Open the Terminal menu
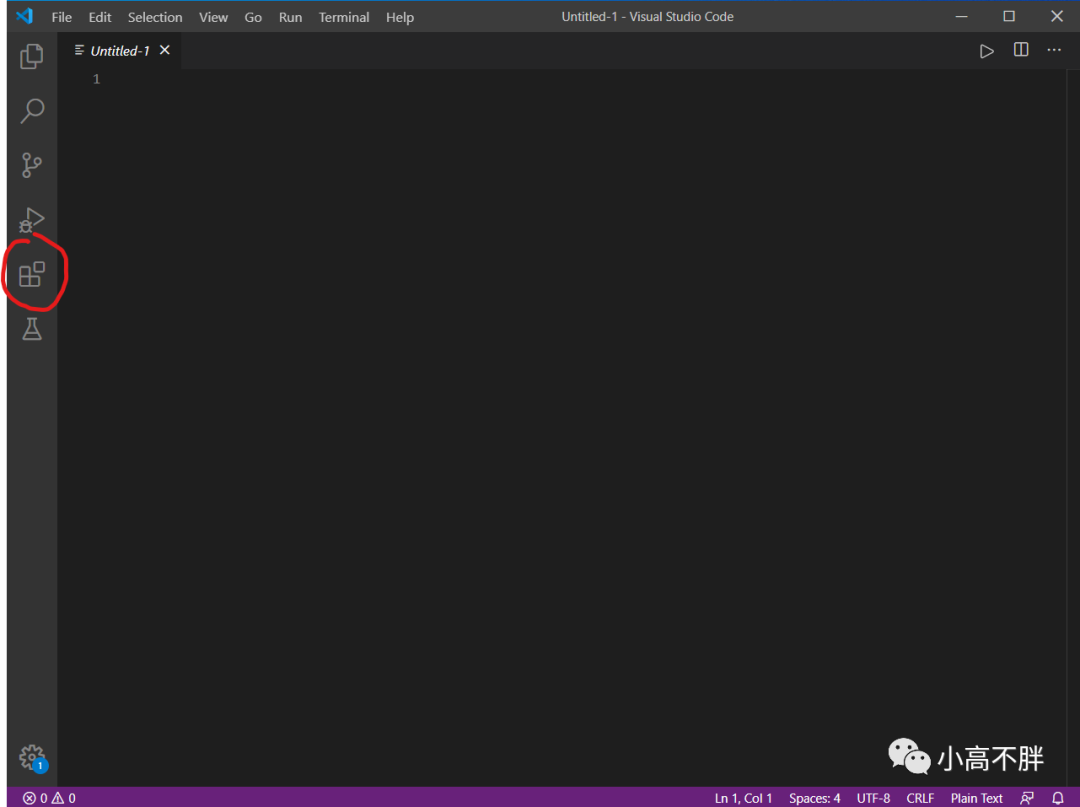The height and width of the screenshot is (807, 1080). point(344,17)
